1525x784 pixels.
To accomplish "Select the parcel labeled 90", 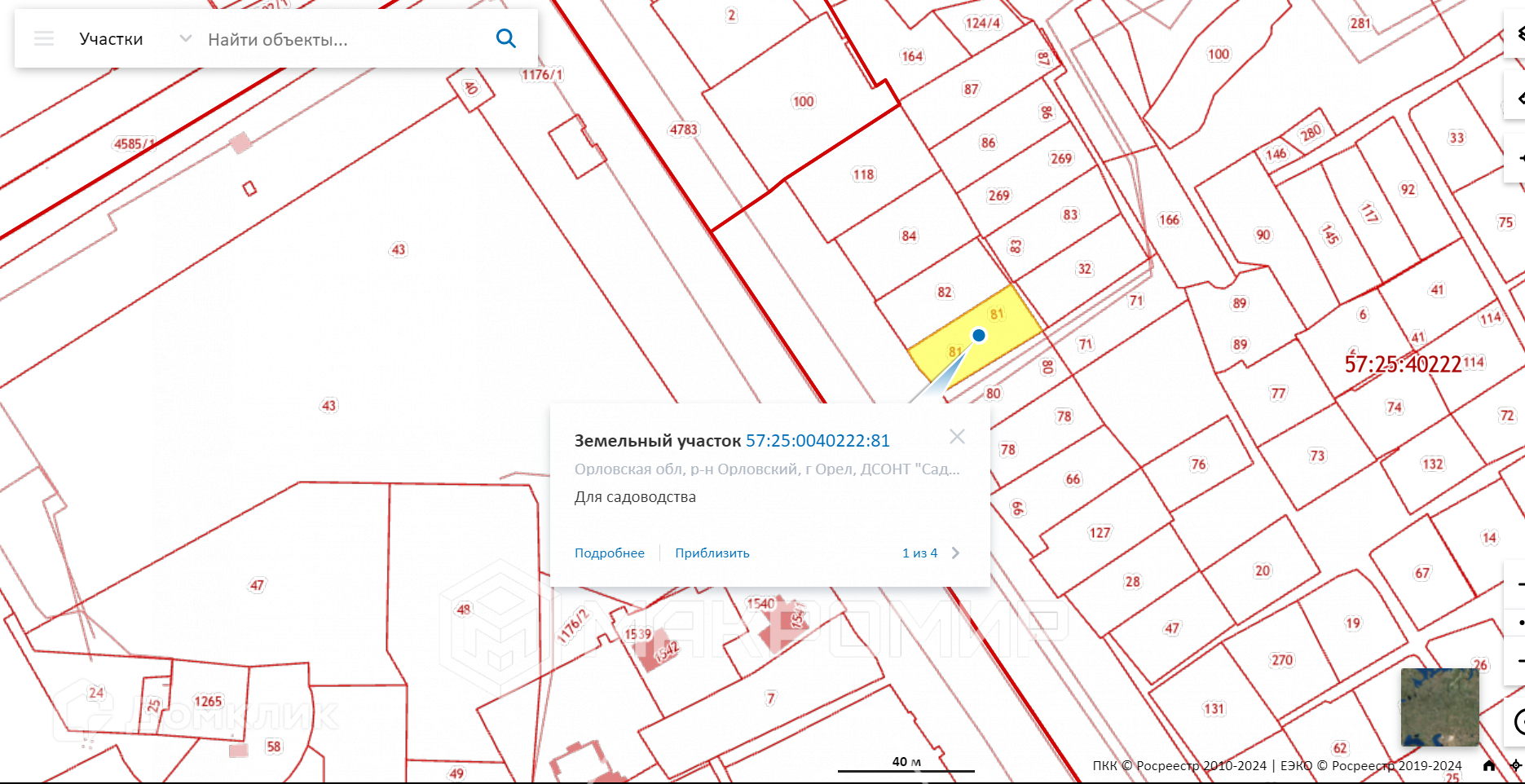I will click(x=1263, y=236).
